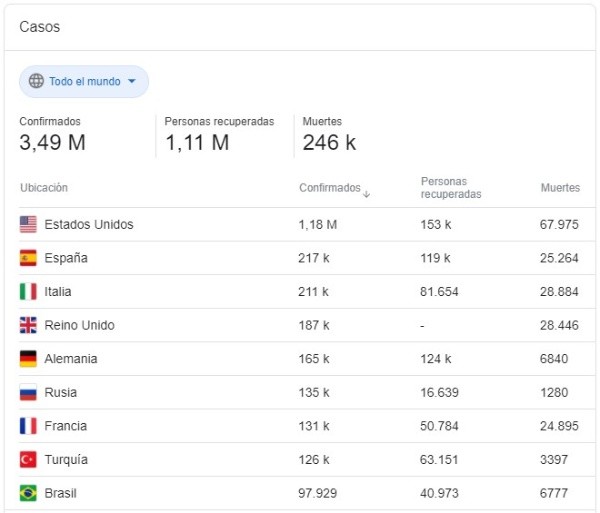Select the Turquía row name
600x513 pixels.
(66, 459)
